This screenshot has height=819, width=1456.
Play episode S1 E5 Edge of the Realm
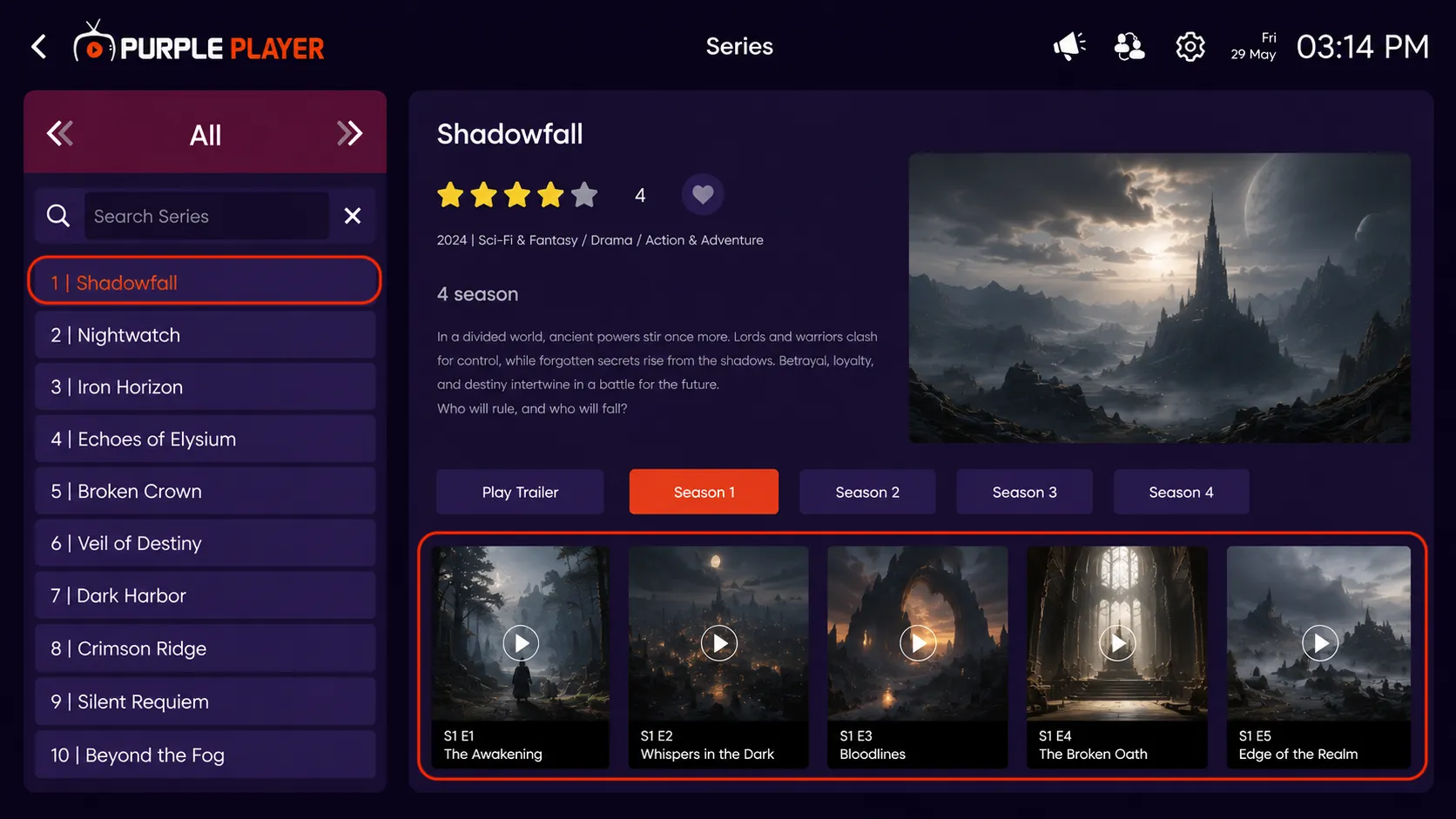(x=1320, y=643)
